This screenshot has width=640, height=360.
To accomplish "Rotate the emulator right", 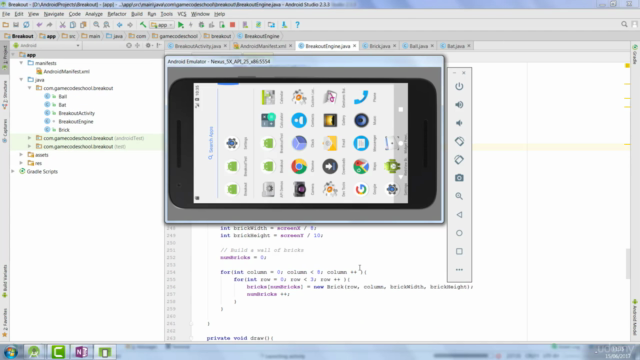I will [x=459, y=160].
